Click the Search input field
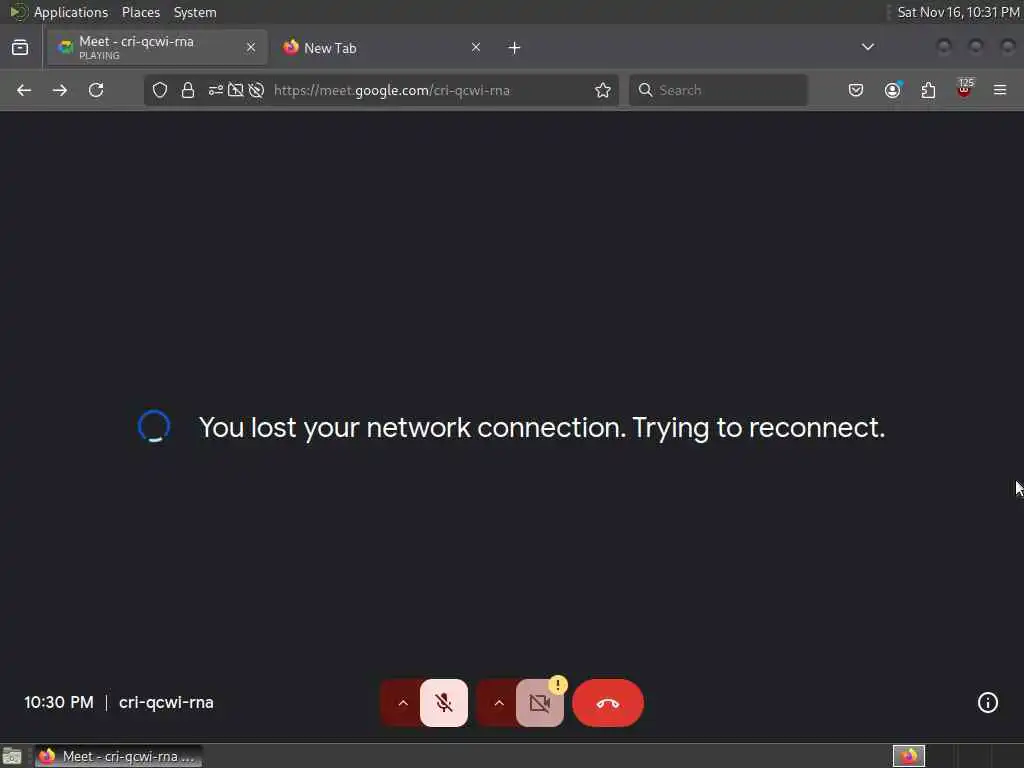Image resolution: width=1024 pixels, height=768 pixels. (718, 90)
